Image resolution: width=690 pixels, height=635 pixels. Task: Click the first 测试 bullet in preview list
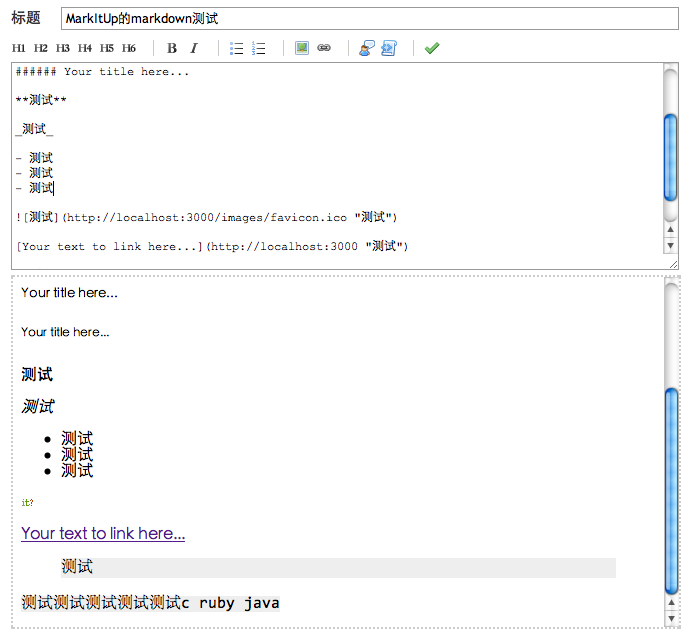[x=77, y=438]
